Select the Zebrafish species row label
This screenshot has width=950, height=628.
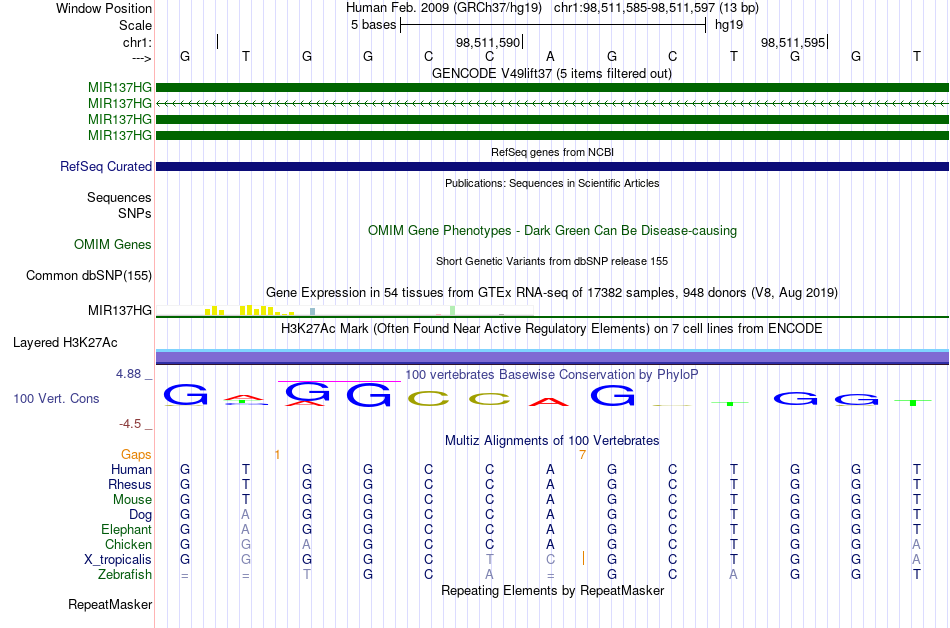coord(125,575)
